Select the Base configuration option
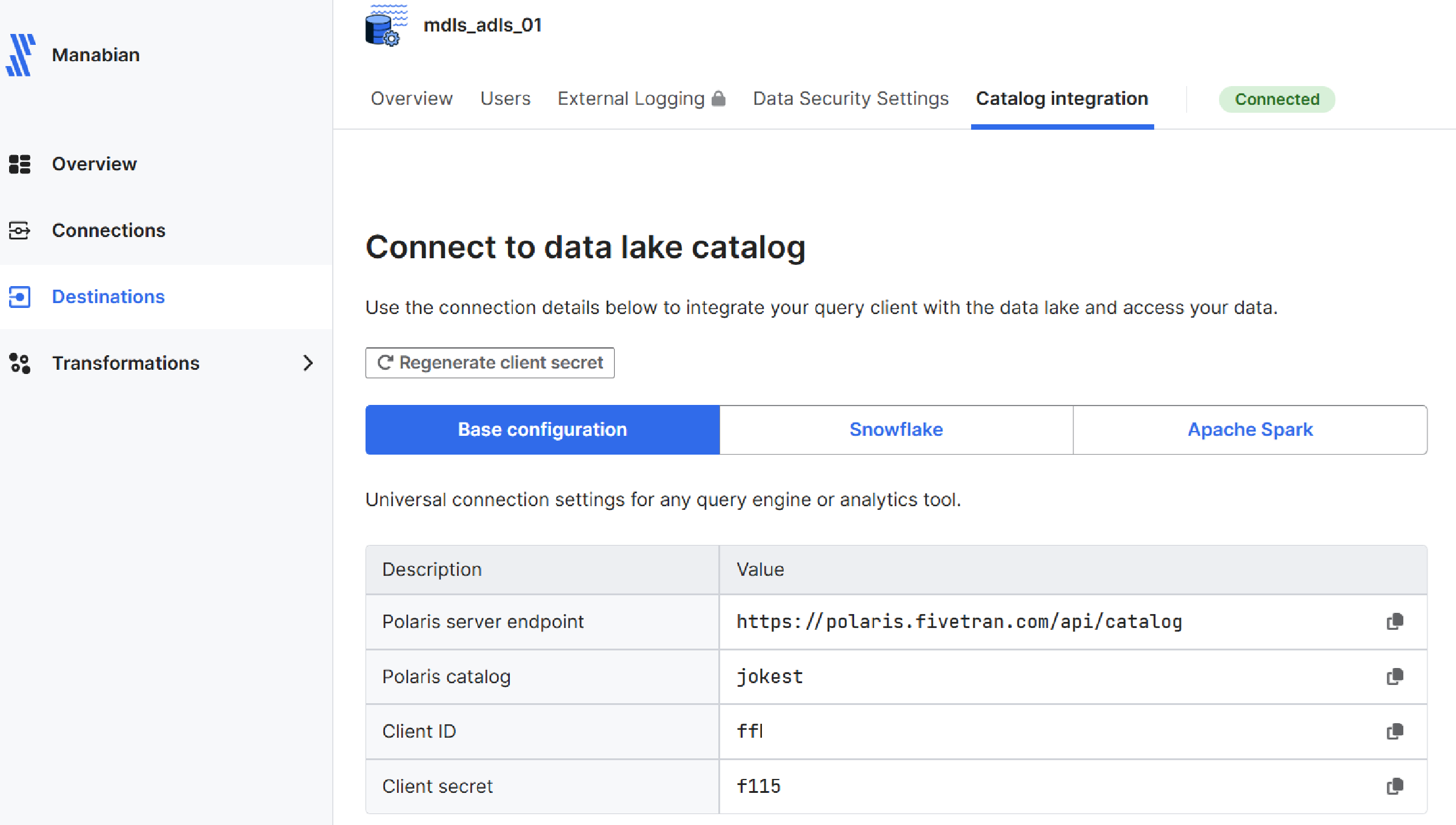This screenshot has height=825, width=1456. (542, 430)
